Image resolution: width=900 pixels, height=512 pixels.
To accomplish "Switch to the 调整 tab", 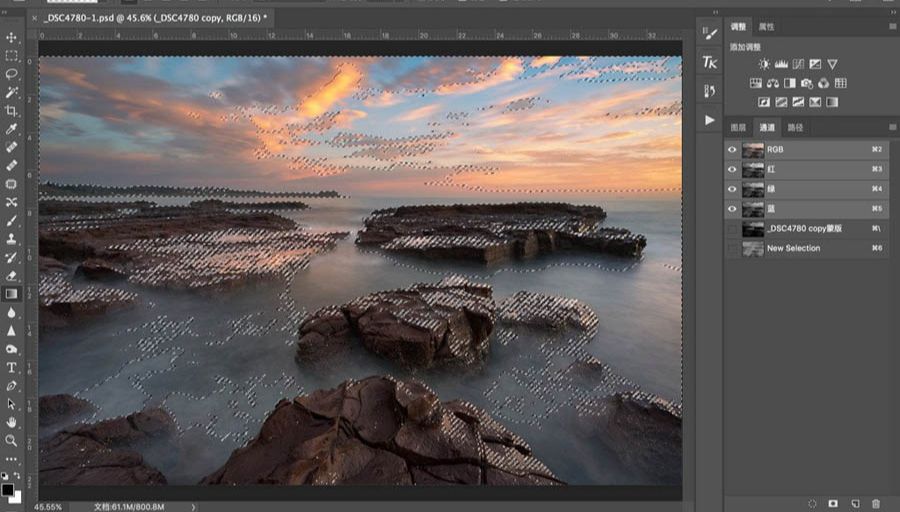I will [x=738, y=26].
